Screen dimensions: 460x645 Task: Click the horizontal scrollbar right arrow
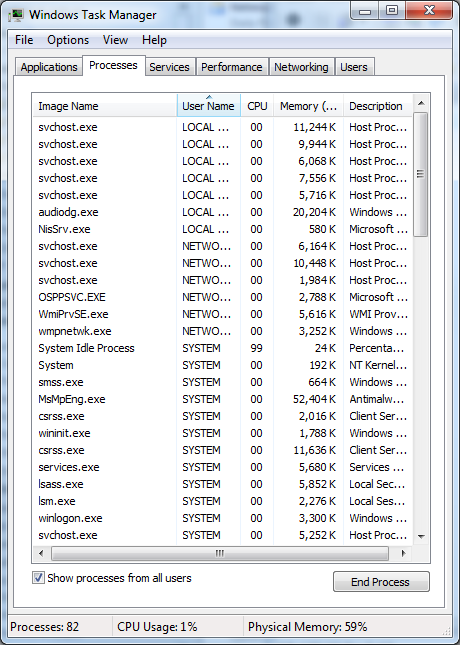(x=404, y=553)
